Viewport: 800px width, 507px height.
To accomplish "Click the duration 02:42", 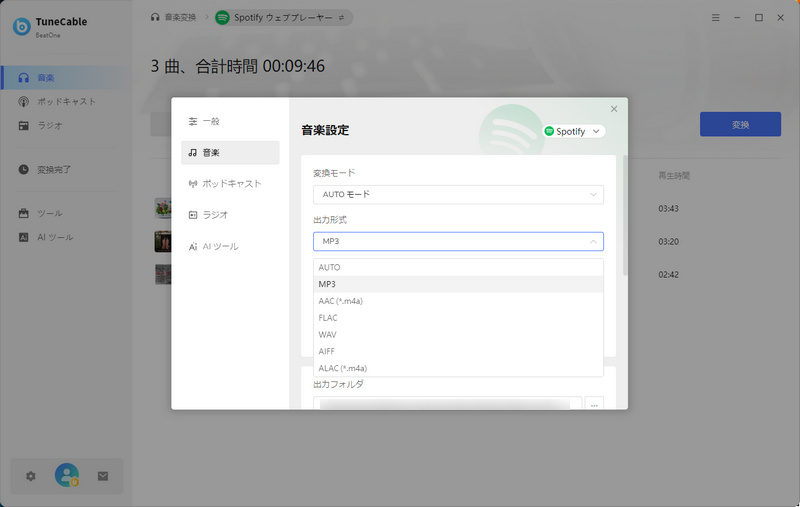I will tap(668, 274).
